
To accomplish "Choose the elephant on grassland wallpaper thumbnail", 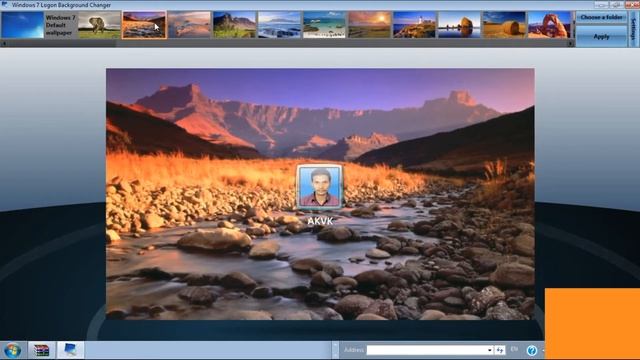I will (x=99, y=25).
